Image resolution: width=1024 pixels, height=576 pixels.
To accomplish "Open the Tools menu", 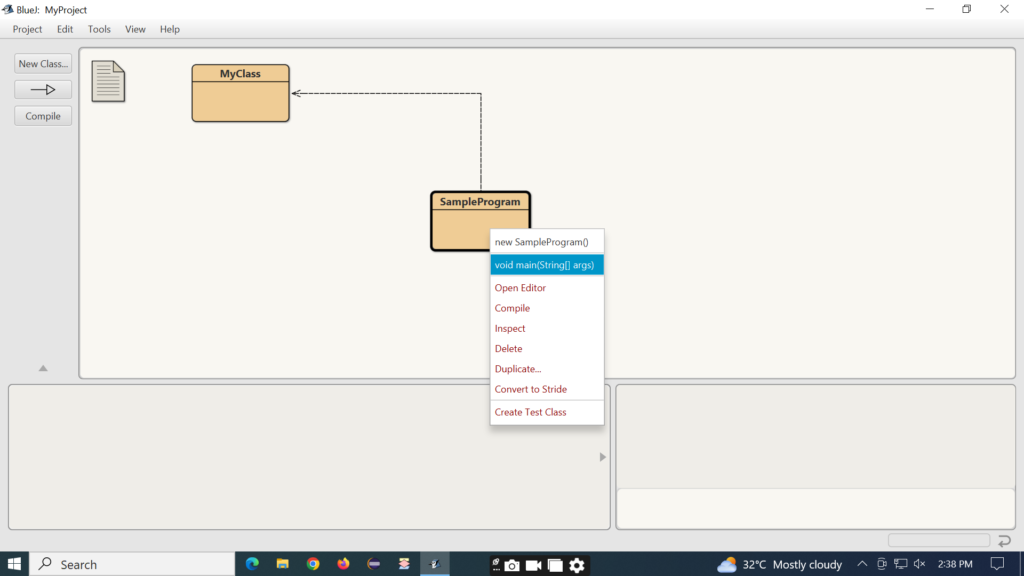I will pyautogui.click(x=98, y=29).
